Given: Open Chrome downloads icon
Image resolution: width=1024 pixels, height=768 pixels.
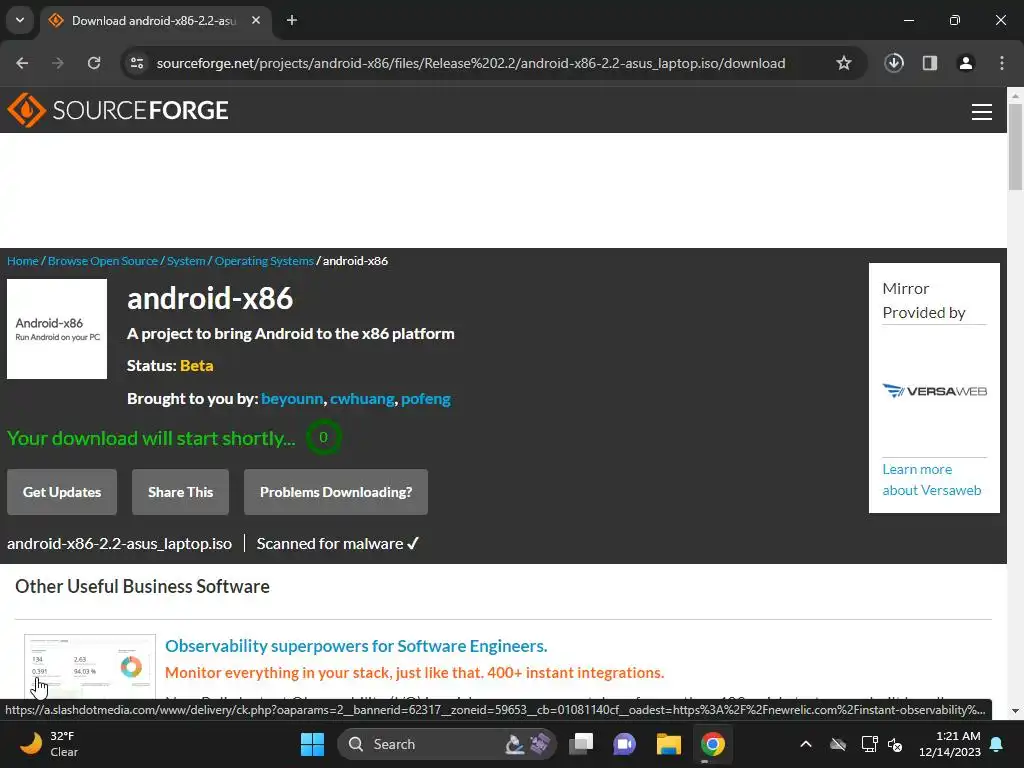Looking at the screenshot, I should [894, 63].
